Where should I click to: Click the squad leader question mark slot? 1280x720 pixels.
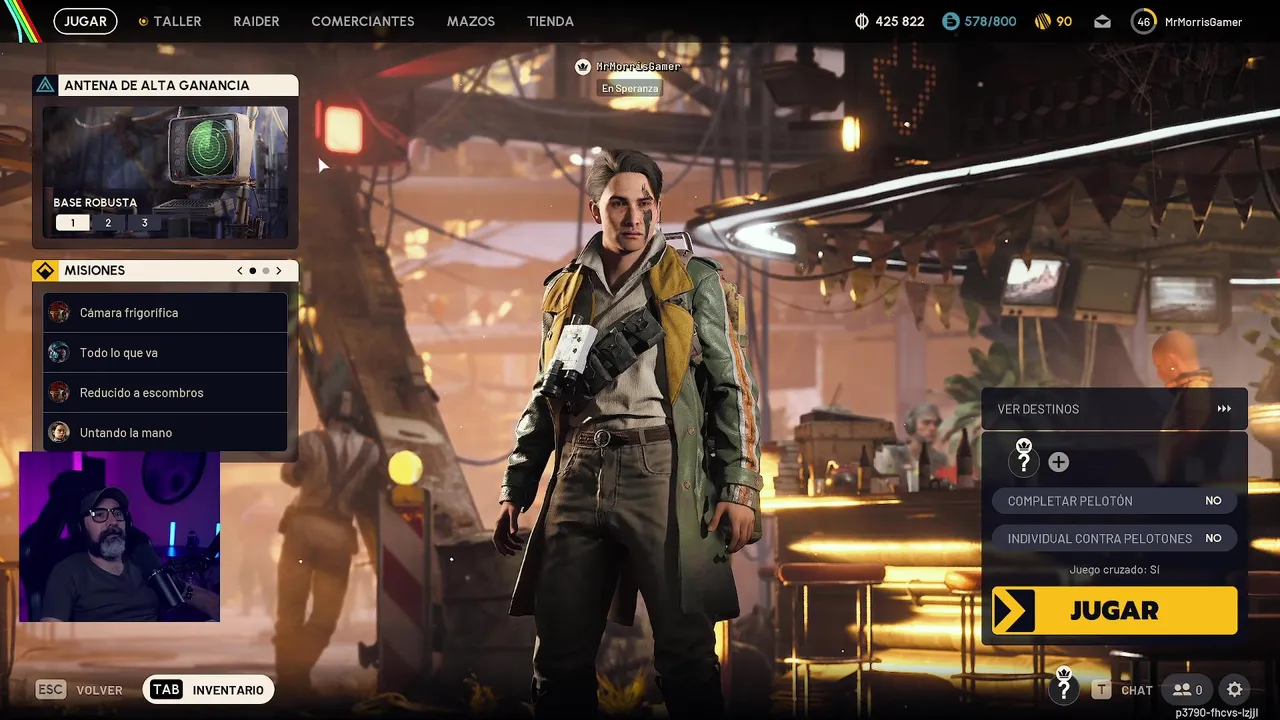pos(1023,458)
